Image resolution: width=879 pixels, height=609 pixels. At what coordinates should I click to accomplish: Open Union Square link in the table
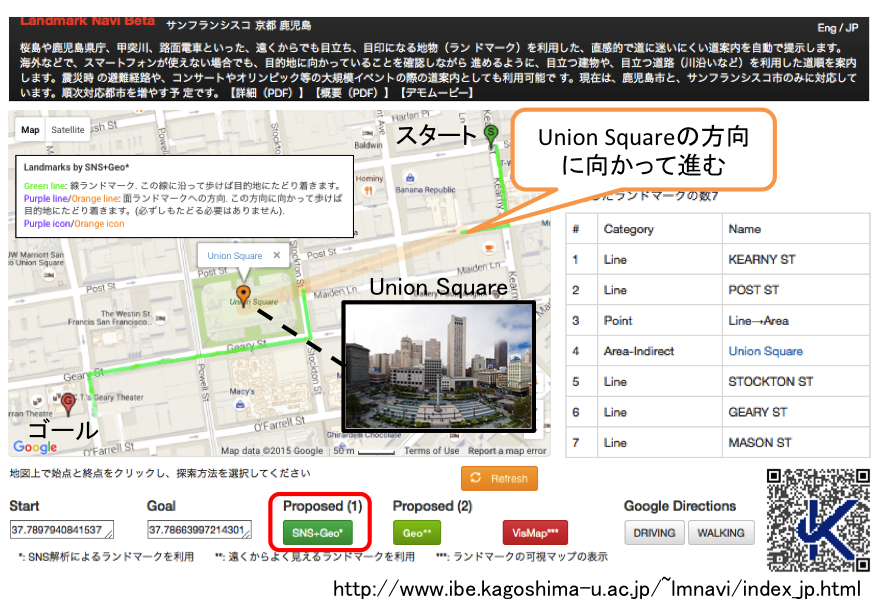pyautogui.click(x=765, y=351)
